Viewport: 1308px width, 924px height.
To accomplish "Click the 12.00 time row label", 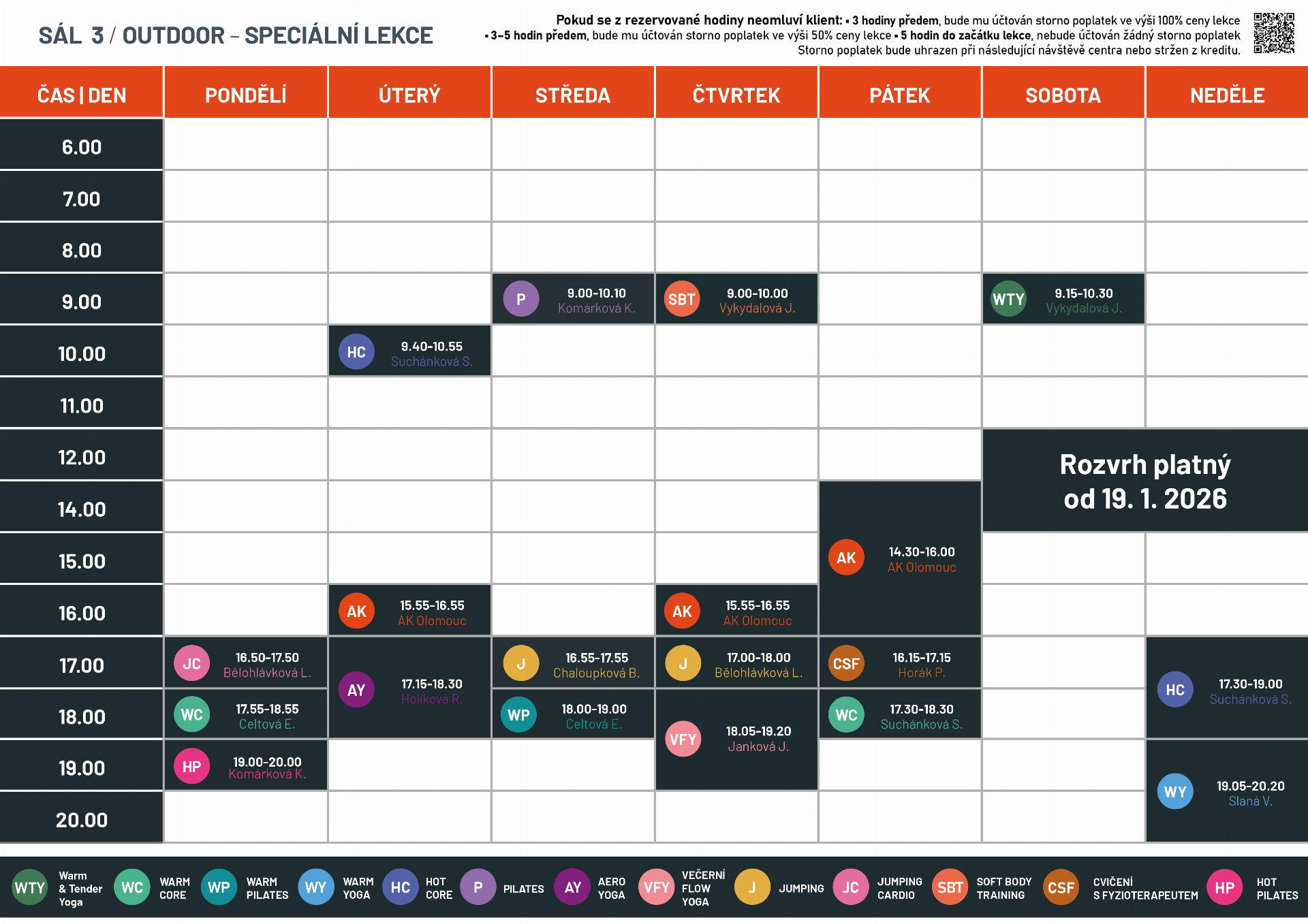I will point(82,457).
